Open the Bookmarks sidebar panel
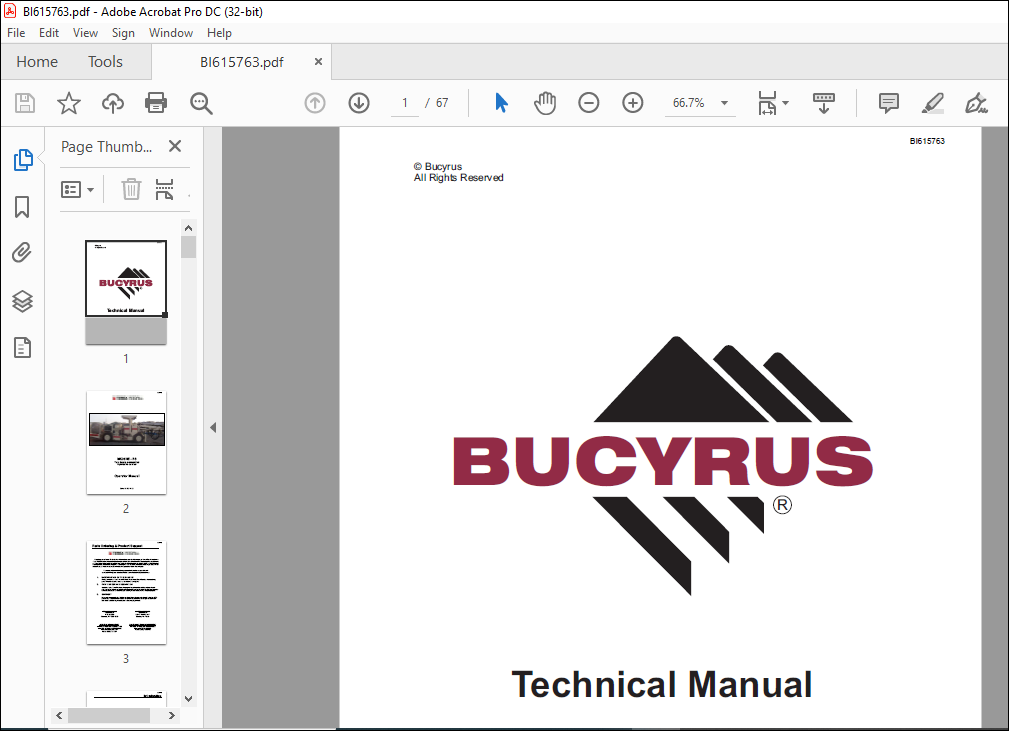The height and width of the screenshot is (731, 1009). point(22,207)
